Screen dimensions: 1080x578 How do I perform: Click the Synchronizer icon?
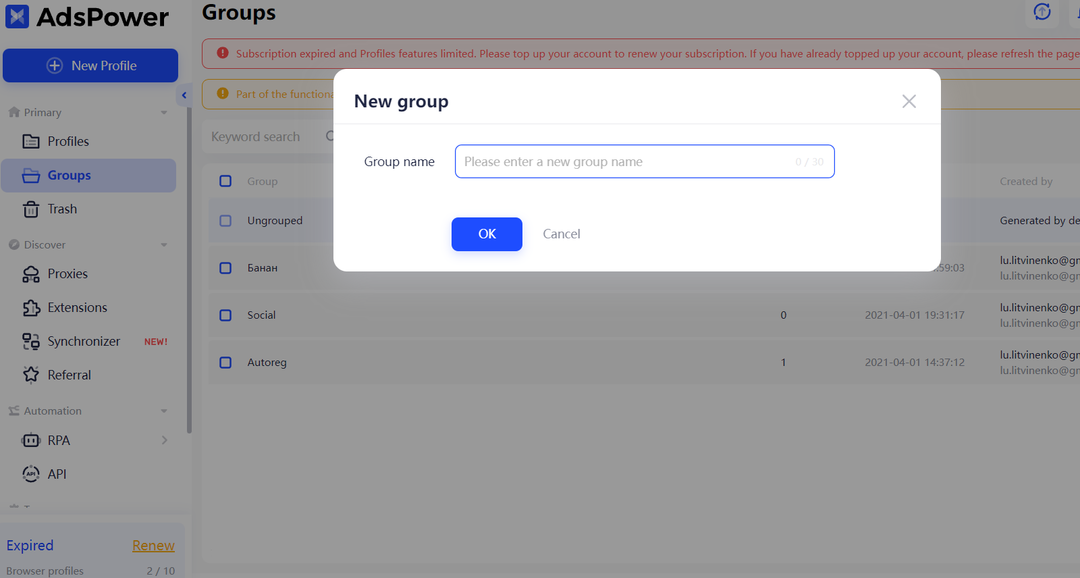click(x=31, y=342)
